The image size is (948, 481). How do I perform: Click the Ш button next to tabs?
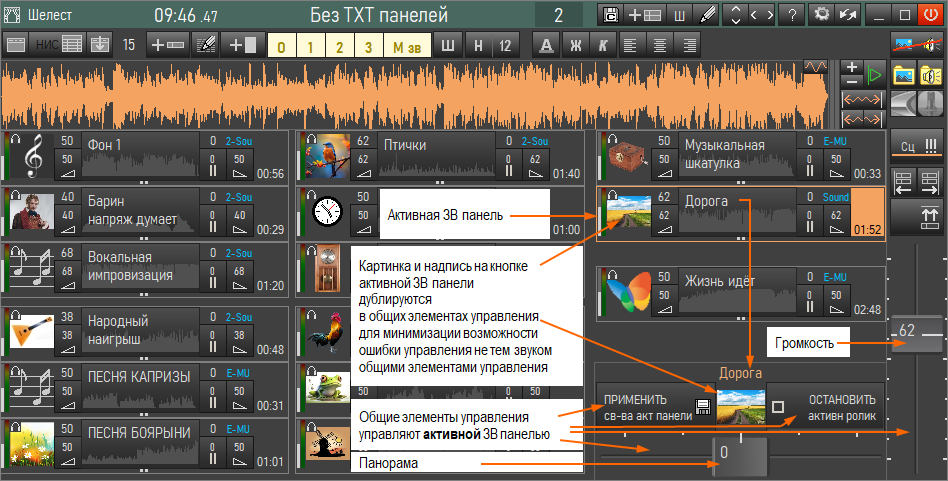pyautogui.click(x=448, y=45)
